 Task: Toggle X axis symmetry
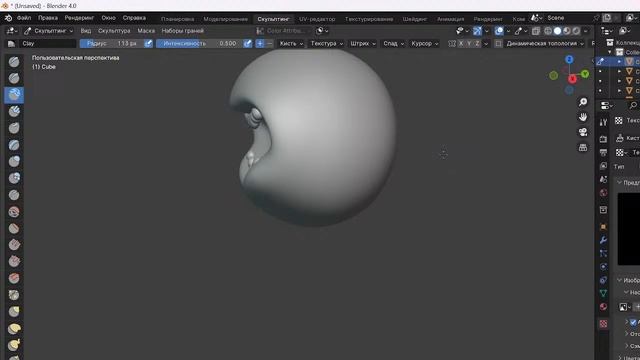pyautogui.click(x=461, y=43)
